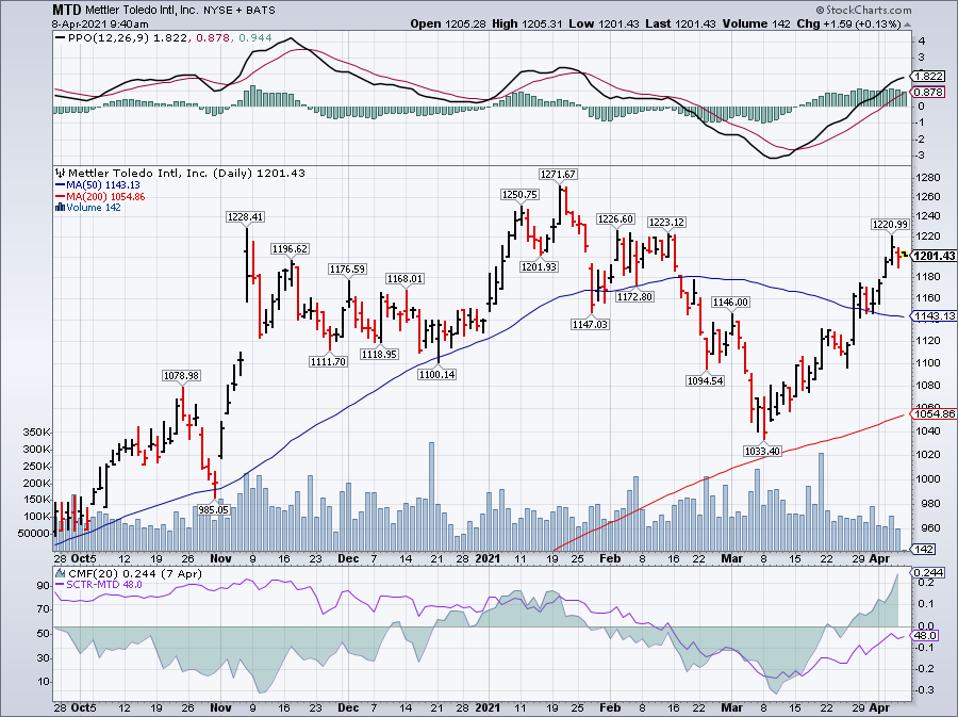Click the 350K volume axis label
Image resolution: width=958 pixels, height=717 pixels.
(37, 432)
